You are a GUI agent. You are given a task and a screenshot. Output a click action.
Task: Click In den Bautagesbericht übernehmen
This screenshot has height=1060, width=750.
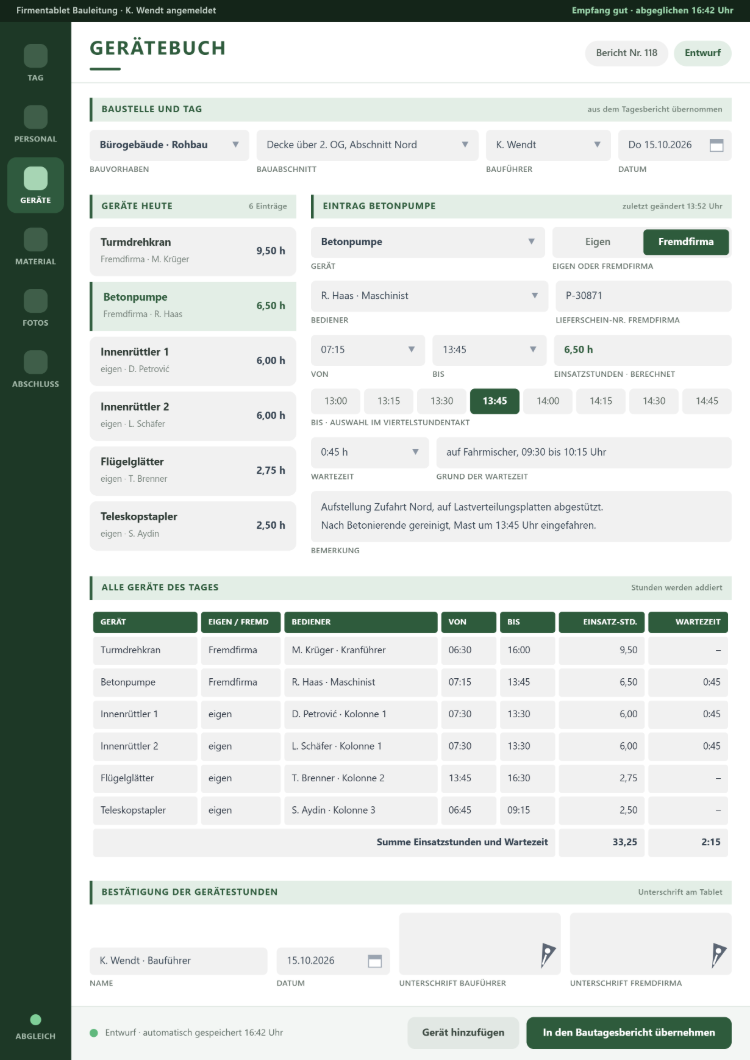[x=629, y=1033]
